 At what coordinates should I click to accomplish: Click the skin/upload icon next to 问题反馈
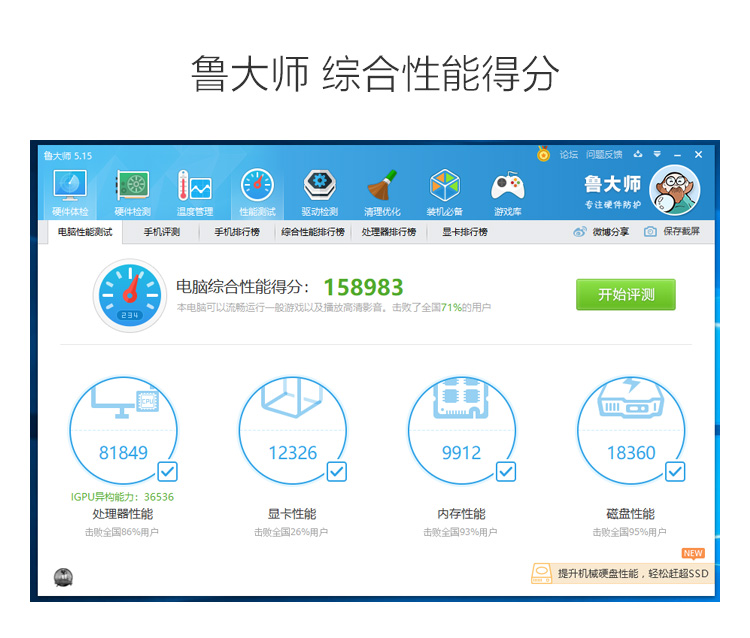coord(638,154)
